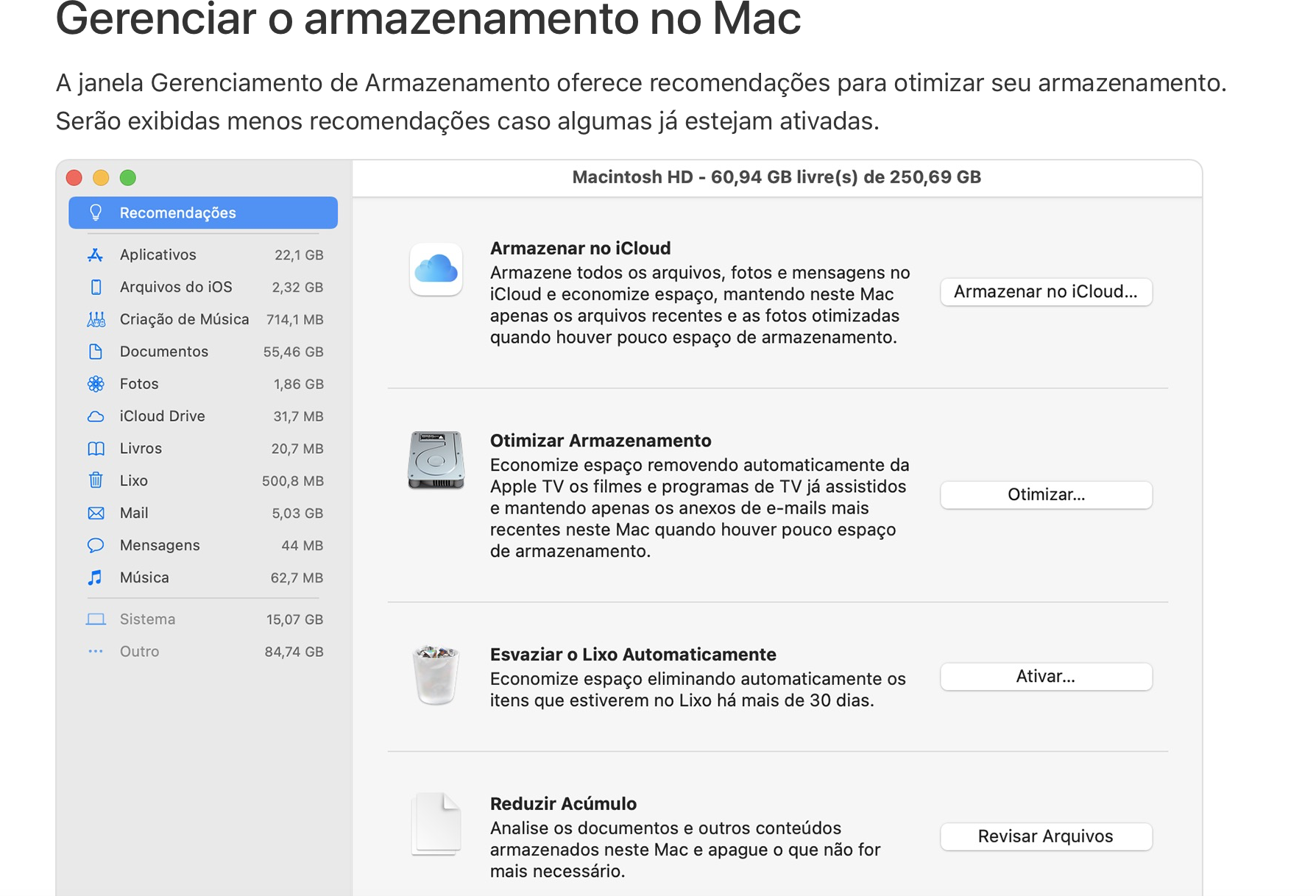Viewport: 1316px width, 896px height.
Task: Click the large iCloud app icon
Action: click(436, 269)
